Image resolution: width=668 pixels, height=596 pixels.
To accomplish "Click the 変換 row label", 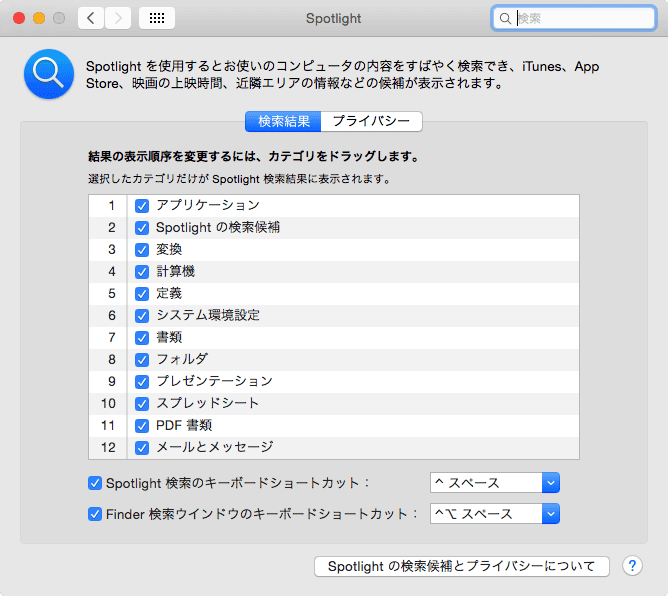I will 169,250.
